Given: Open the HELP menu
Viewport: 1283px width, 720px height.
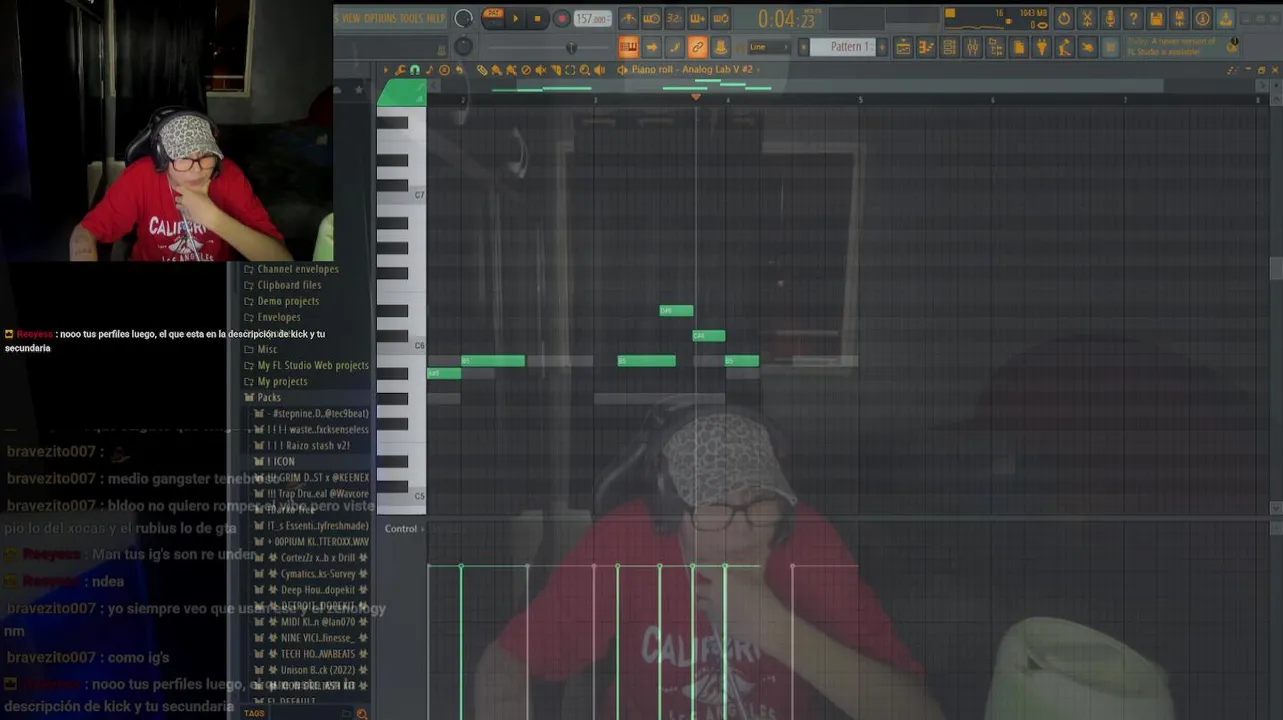Looking at the screenshot, I should [x=436, y=18].
